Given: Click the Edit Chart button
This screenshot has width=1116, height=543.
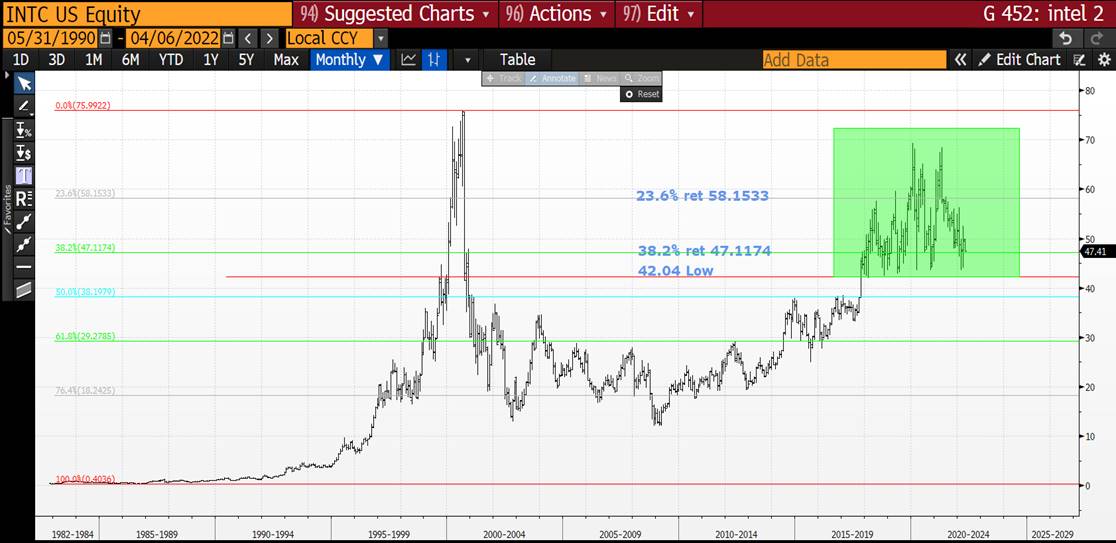Looking at the screenshot, I should (1021, 60).
